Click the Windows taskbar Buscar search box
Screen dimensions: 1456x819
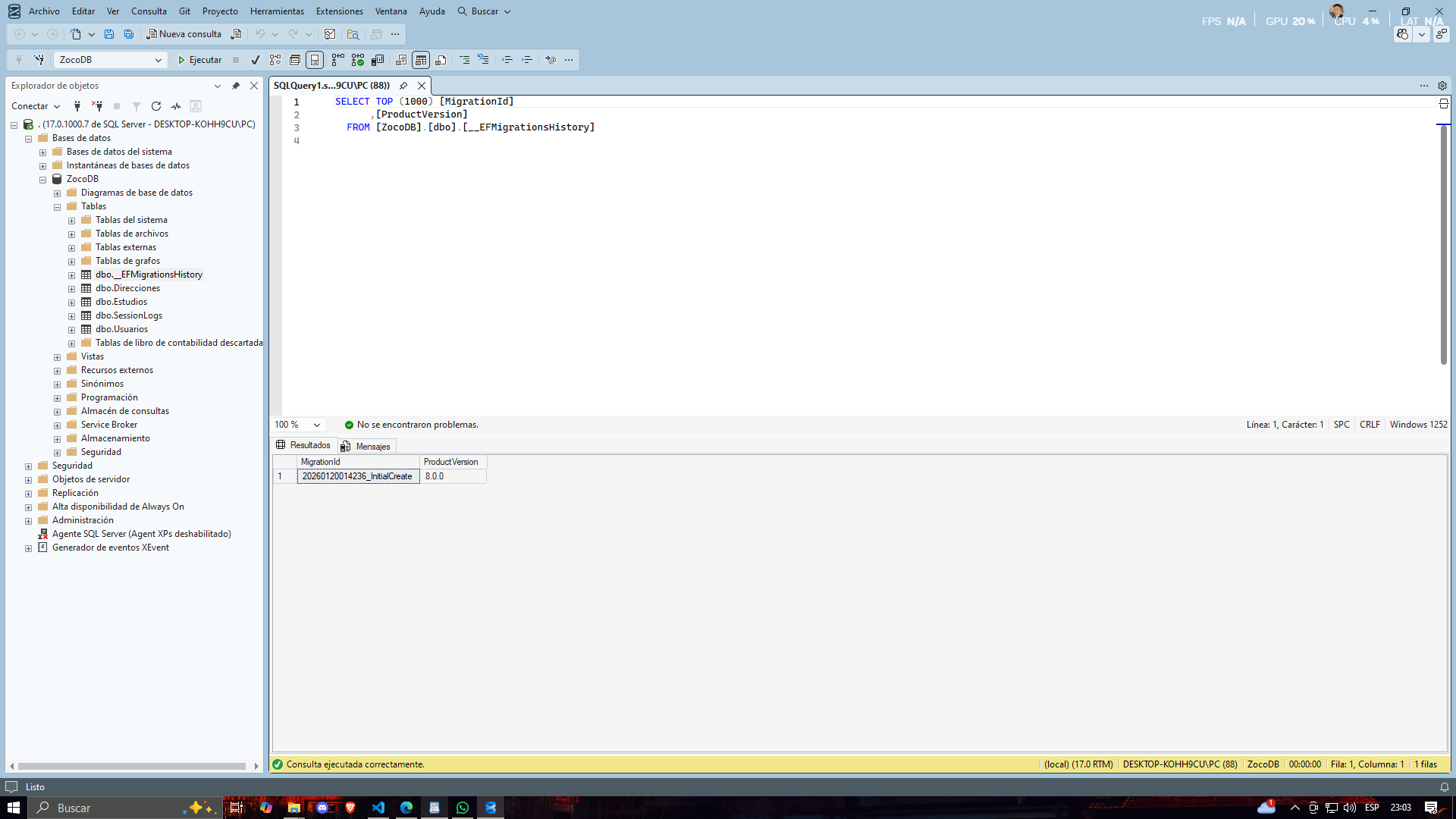click(x=125, y=808)
